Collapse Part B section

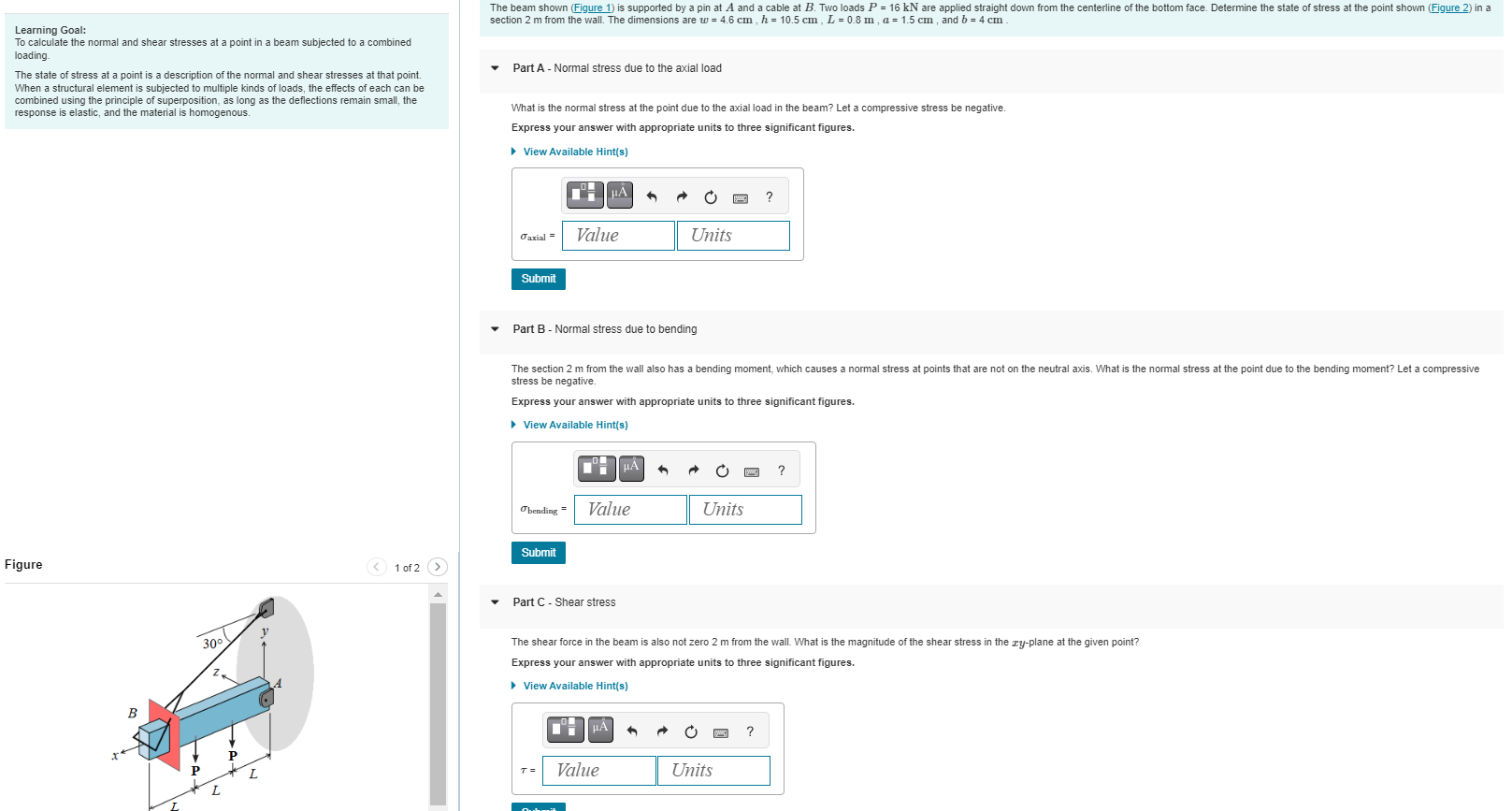(495, 329)
